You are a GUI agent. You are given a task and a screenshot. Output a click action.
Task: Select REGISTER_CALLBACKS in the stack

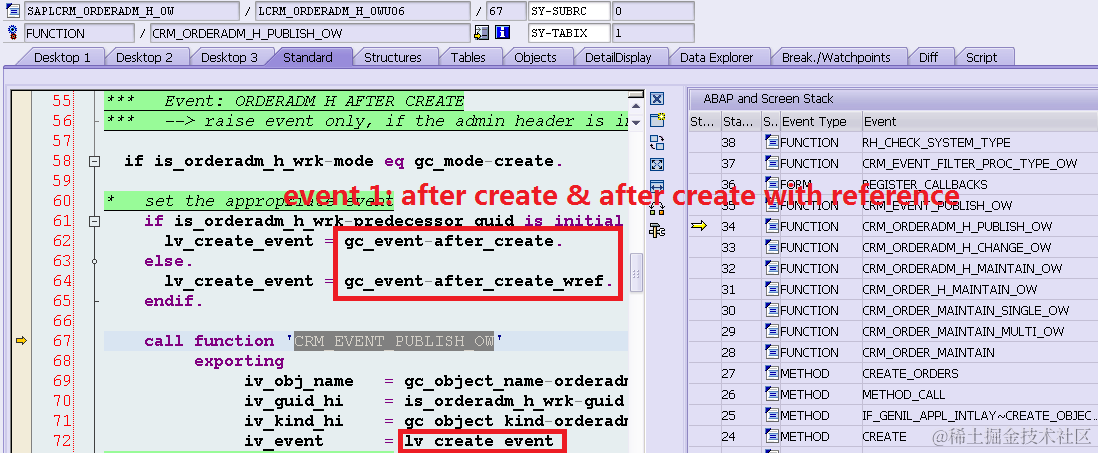pyautogui.click(x=924, y=184)
